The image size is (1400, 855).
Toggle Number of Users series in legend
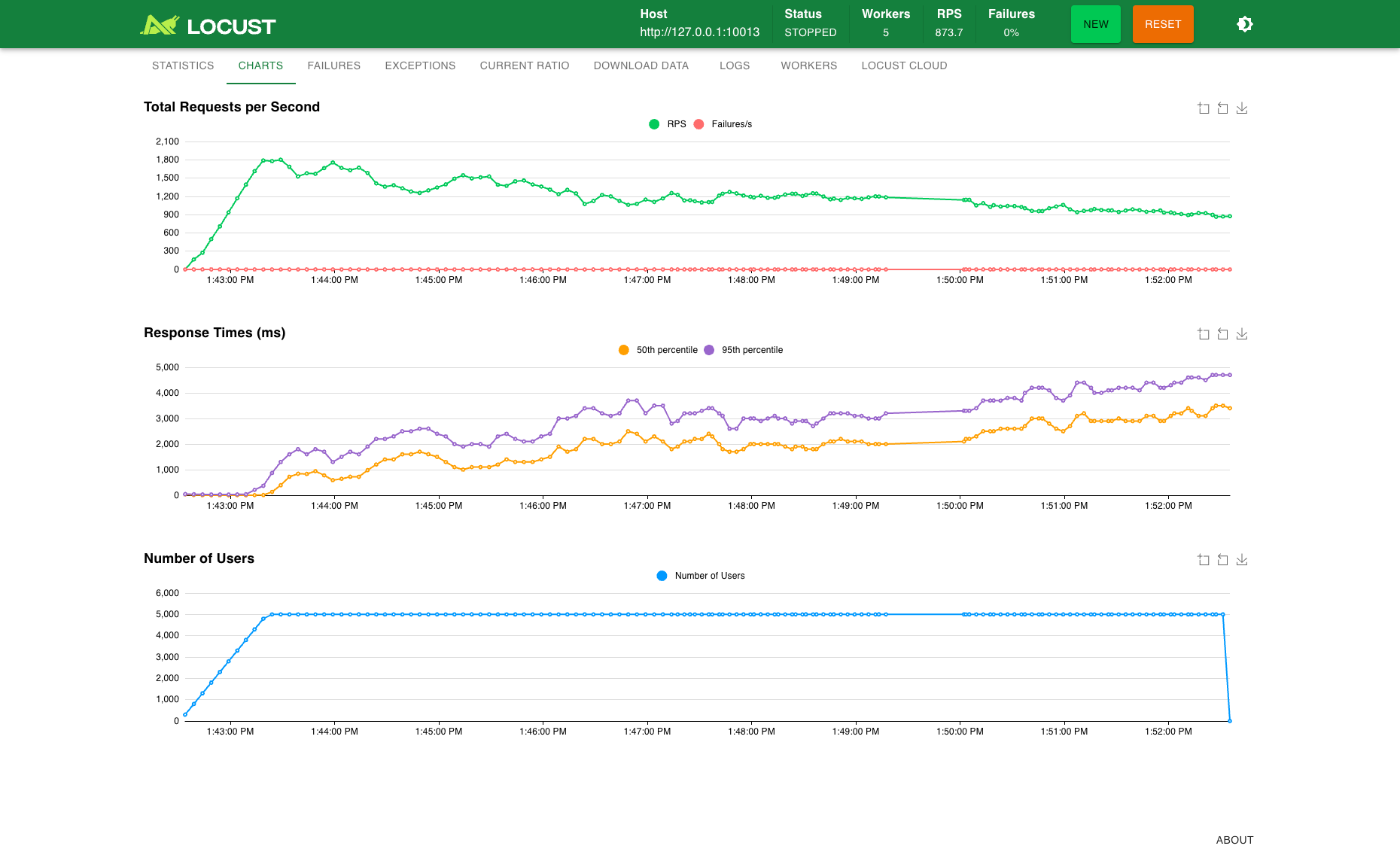pyautogui.click(x=701, y=576)
